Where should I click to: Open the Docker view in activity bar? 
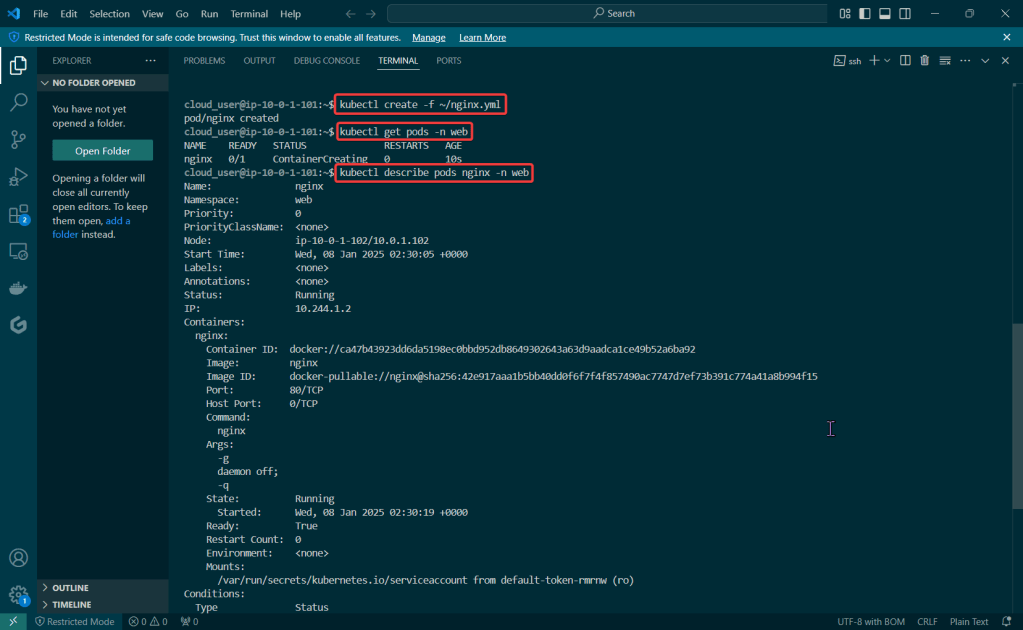18,288
